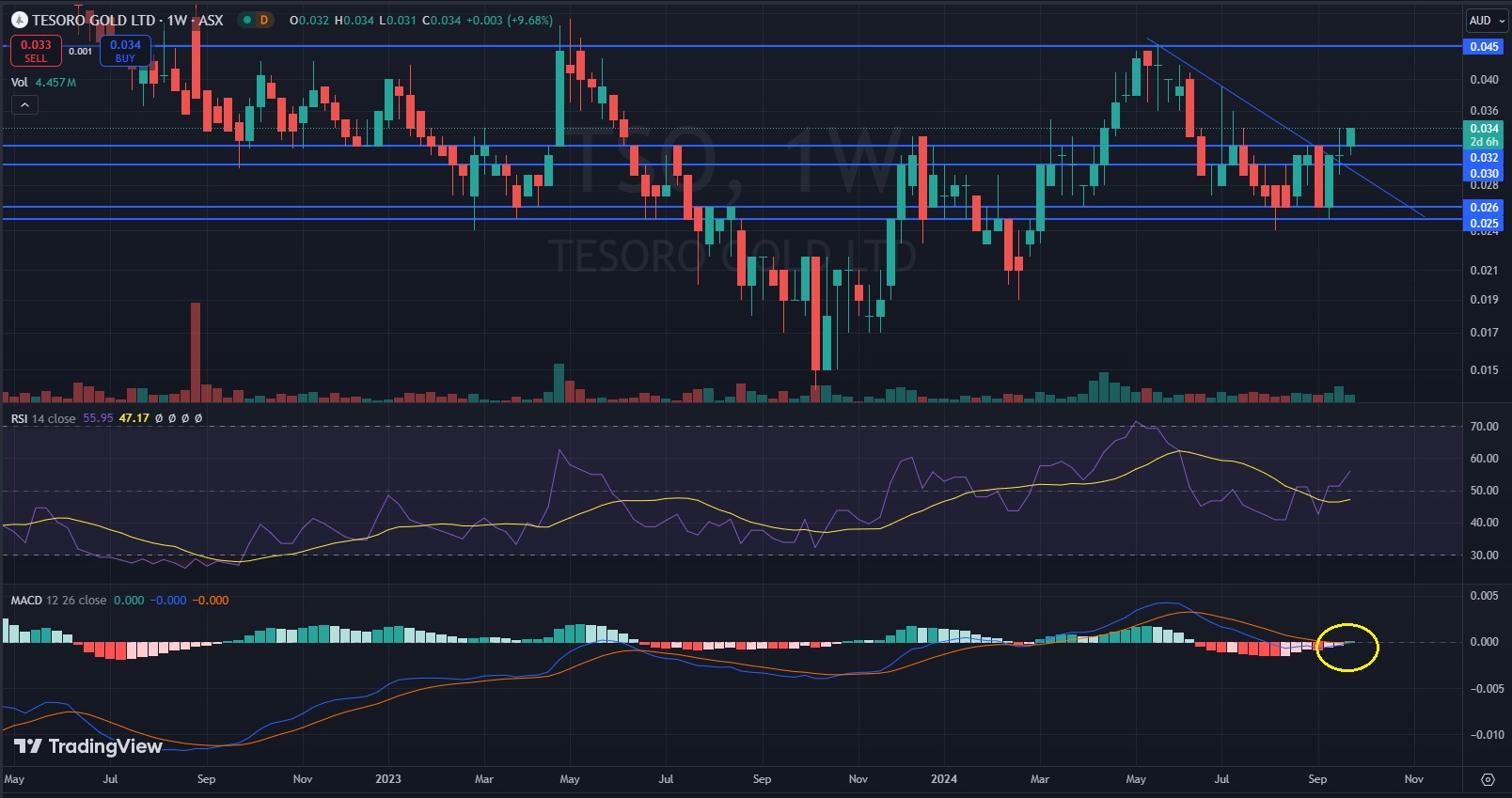Select the RSI 14 close legend
This screenshot has width=1512, height=798.
43,418
